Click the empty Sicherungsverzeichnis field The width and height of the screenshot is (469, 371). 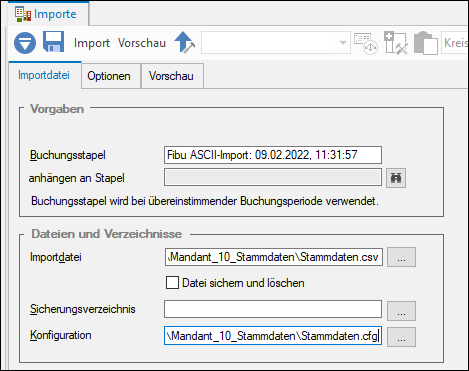pos(273,309)
